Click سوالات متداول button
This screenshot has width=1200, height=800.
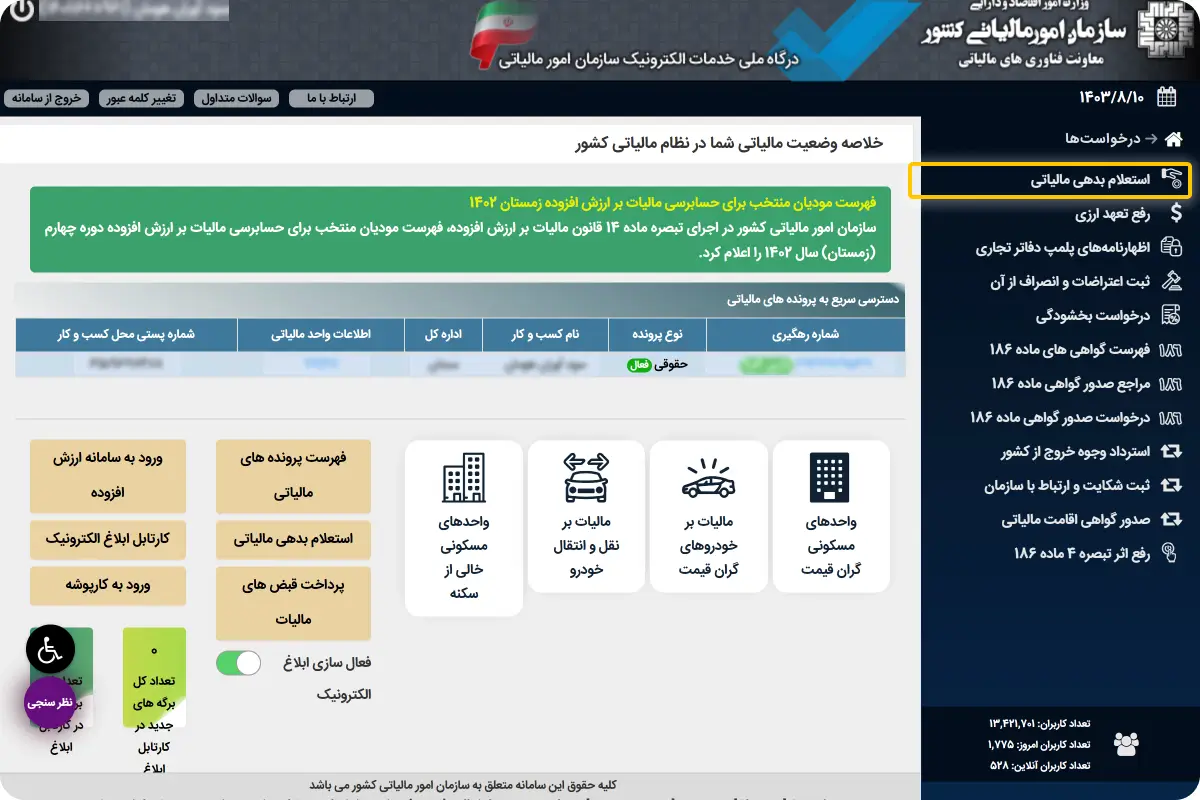coord(237,98)
